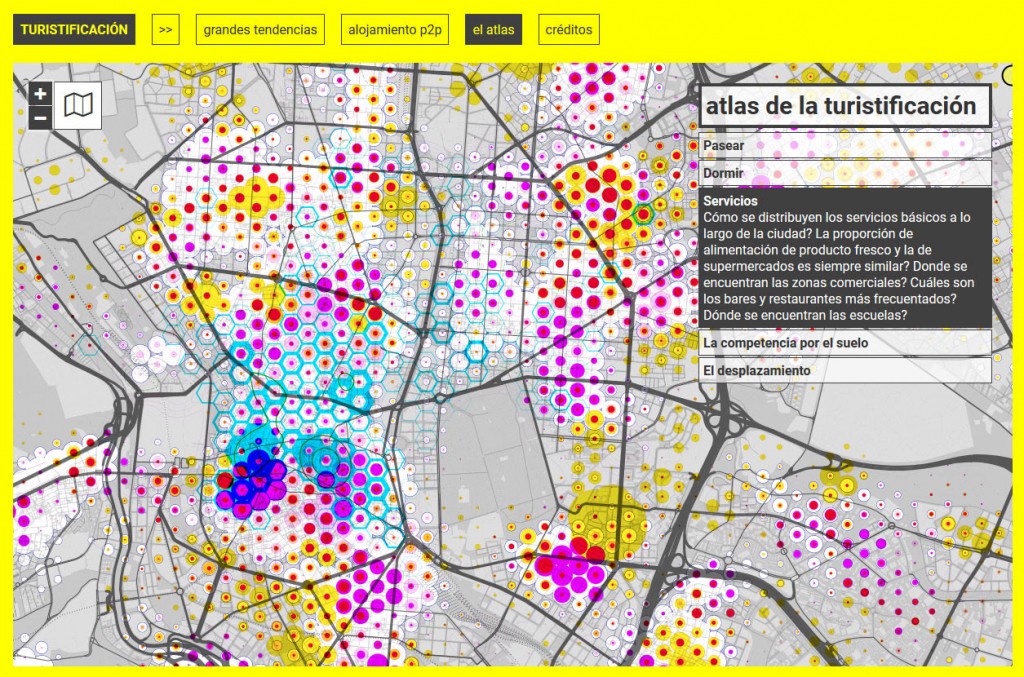This screenshot has width=1024, height=677.
Task: Zoom in with the plus button
Action: tap(40, 94)
